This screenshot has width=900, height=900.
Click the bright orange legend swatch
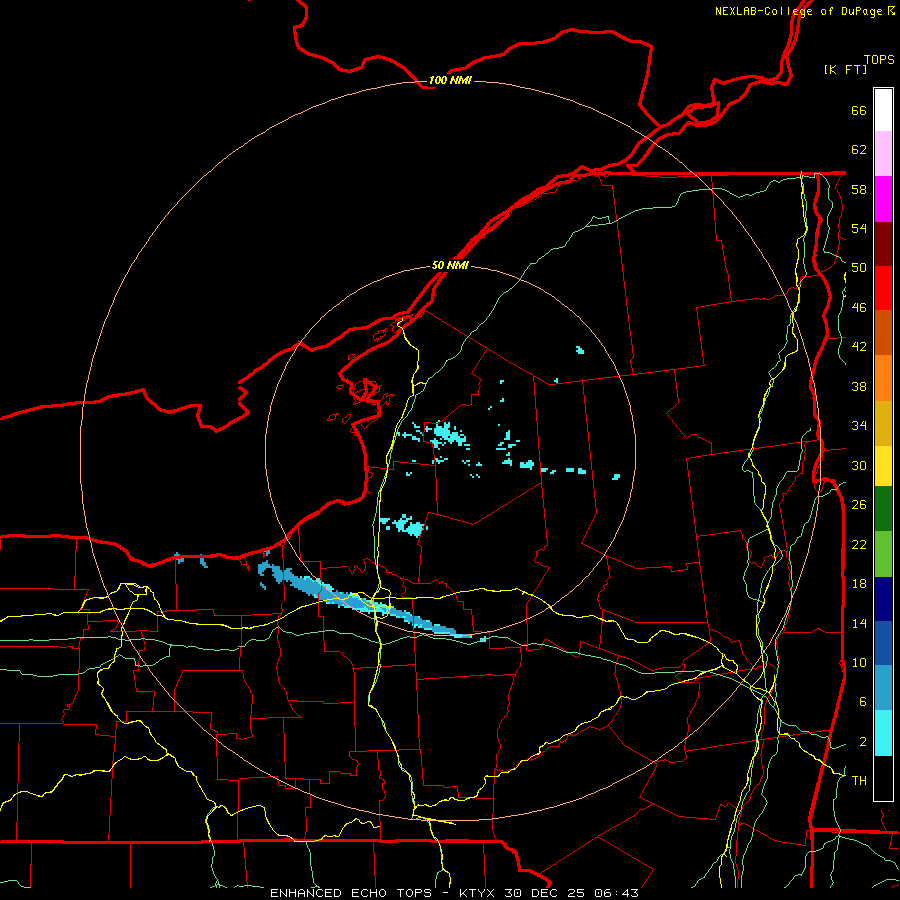pos(883,378)
